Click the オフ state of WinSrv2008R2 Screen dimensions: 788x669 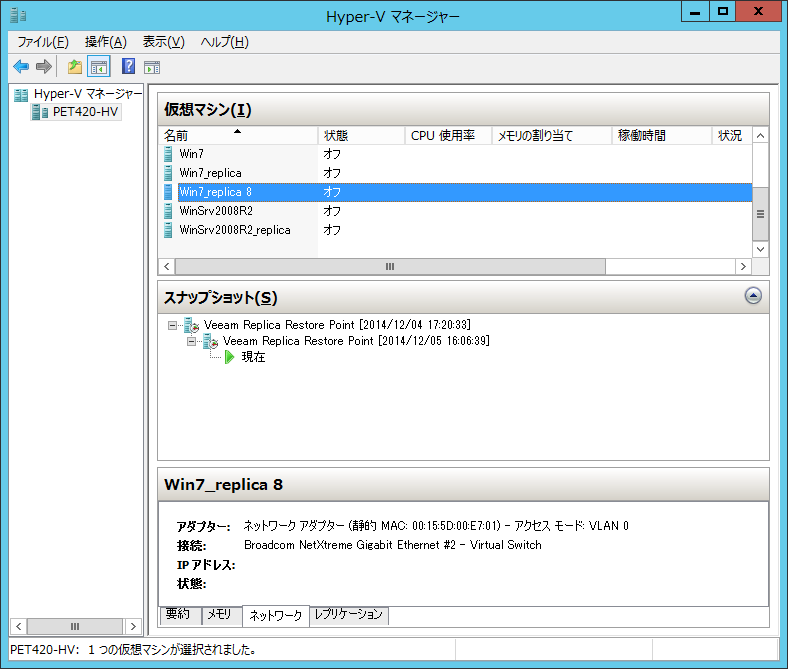pyautogui.click(x=332, y=211)
